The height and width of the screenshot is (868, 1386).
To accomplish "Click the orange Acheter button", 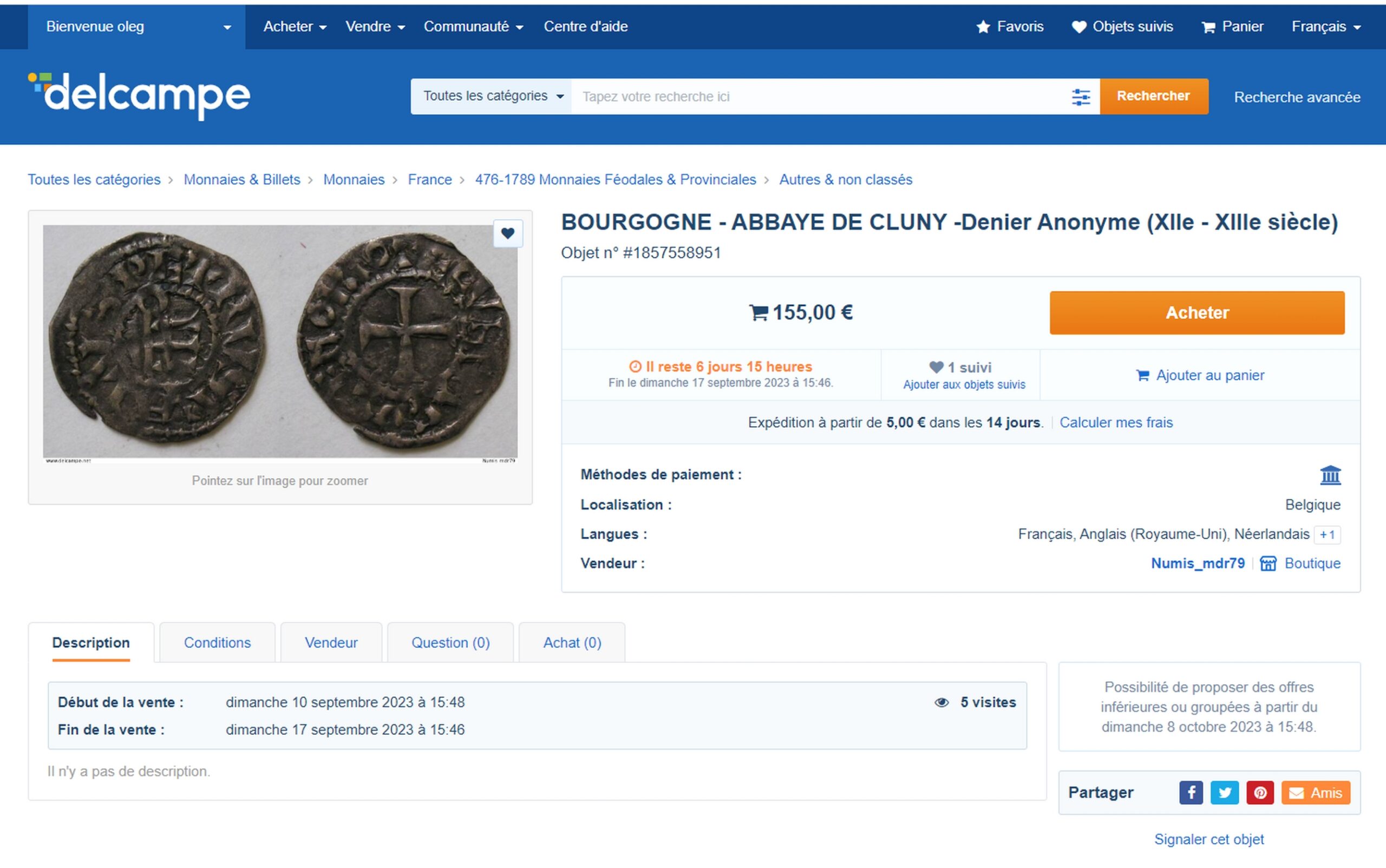I will [x=1197, y=313].
